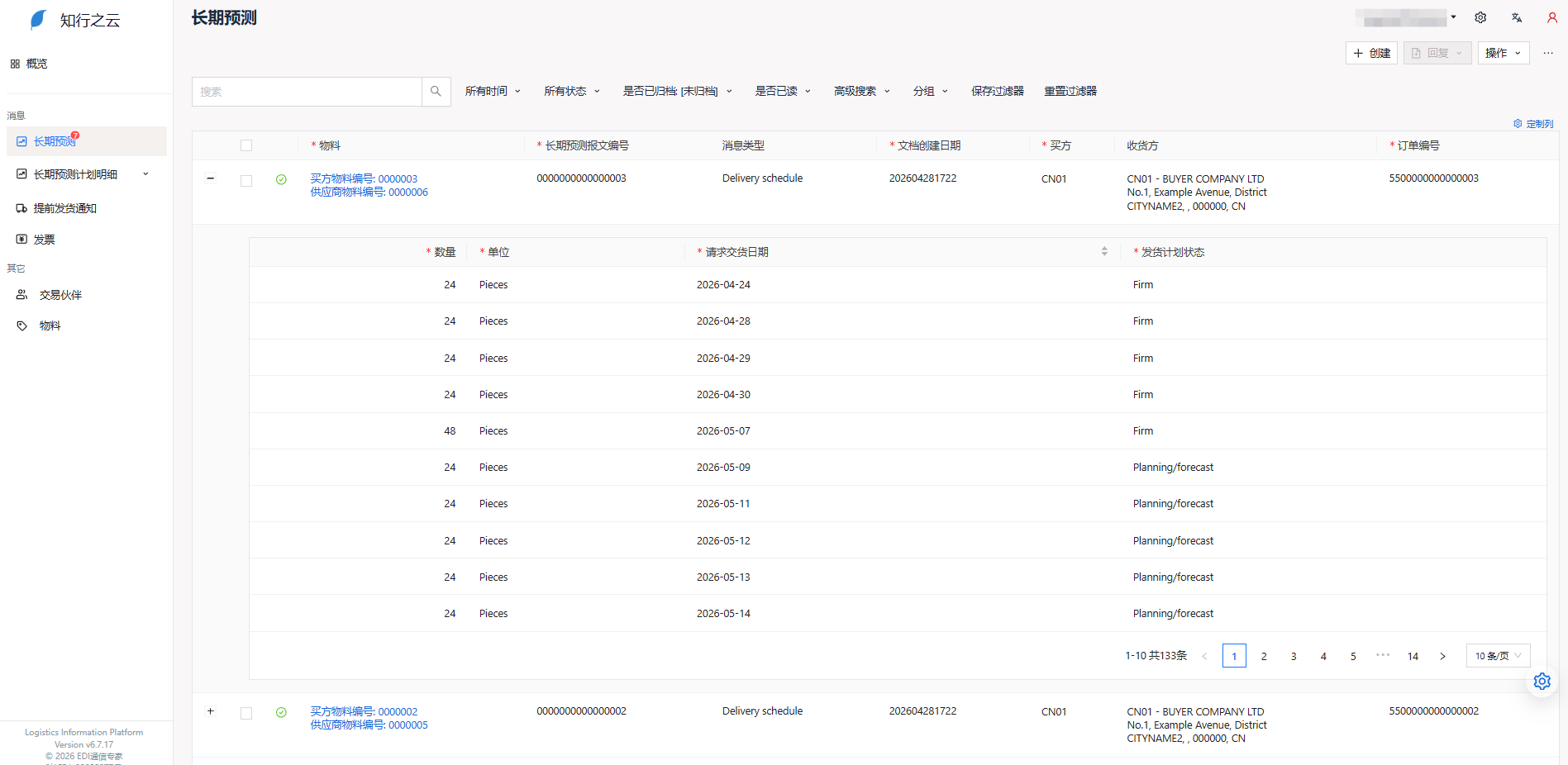Click order number 5500000000000003
The width and height of the screenshot is (1568, 765).
pyautogui.click(x=1434, y=178)
